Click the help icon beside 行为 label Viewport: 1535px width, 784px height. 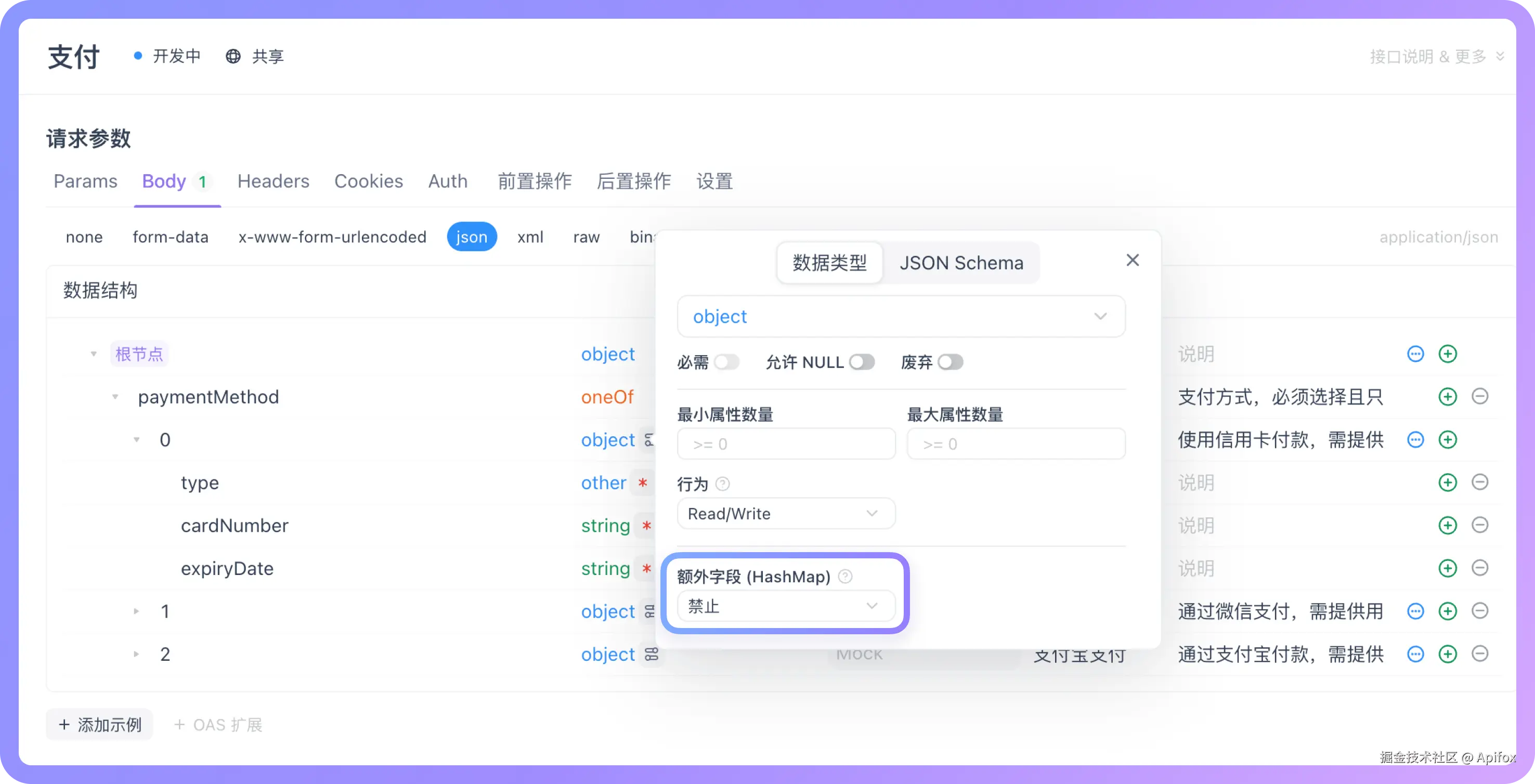point(722,485)
